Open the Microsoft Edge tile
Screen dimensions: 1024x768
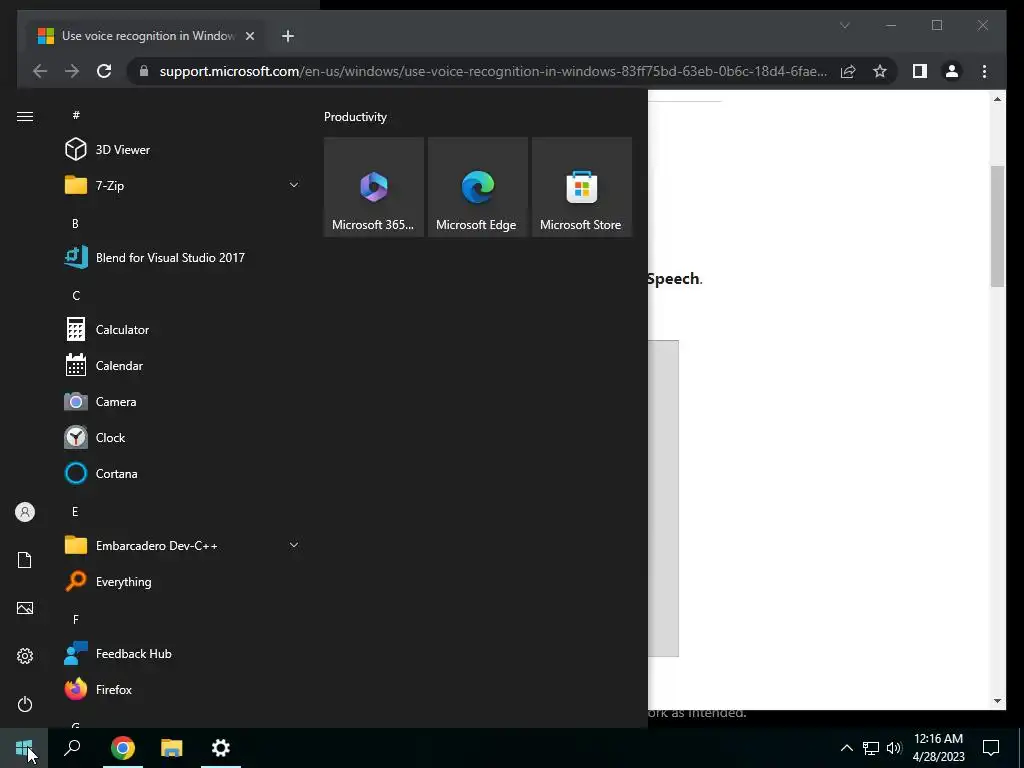477,187
